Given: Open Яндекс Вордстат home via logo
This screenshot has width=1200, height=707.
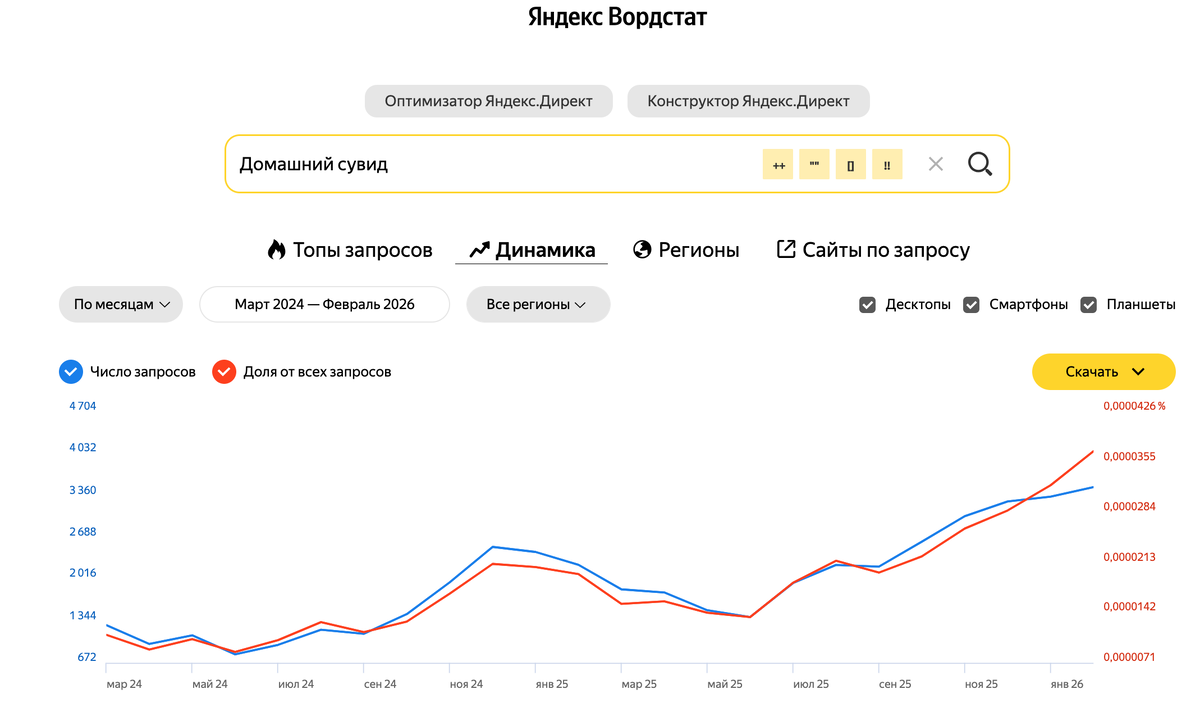Looking at the screenshot, I should tap(618, 17).
